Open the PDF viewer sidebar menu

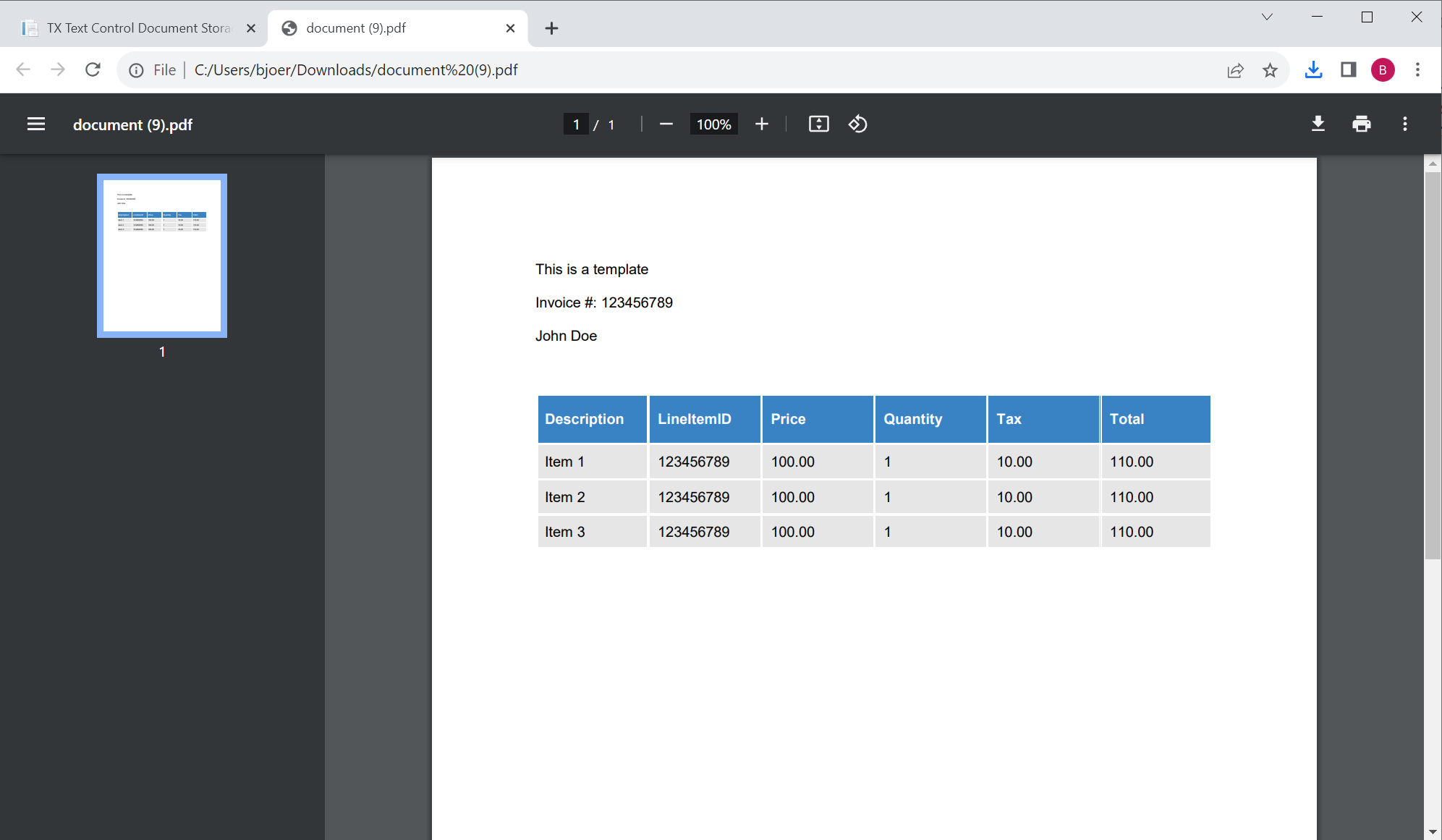click(x=35, y=124)
